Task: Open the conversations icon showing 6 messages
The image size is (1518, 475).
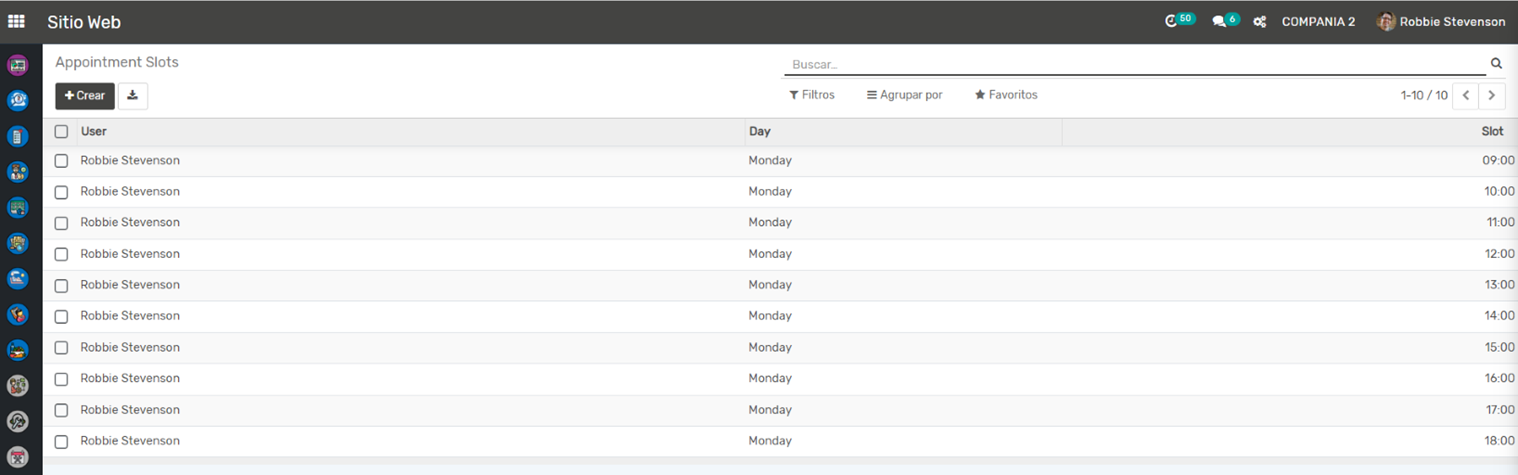Action: pyautogui.click(x=1219, y=21)
